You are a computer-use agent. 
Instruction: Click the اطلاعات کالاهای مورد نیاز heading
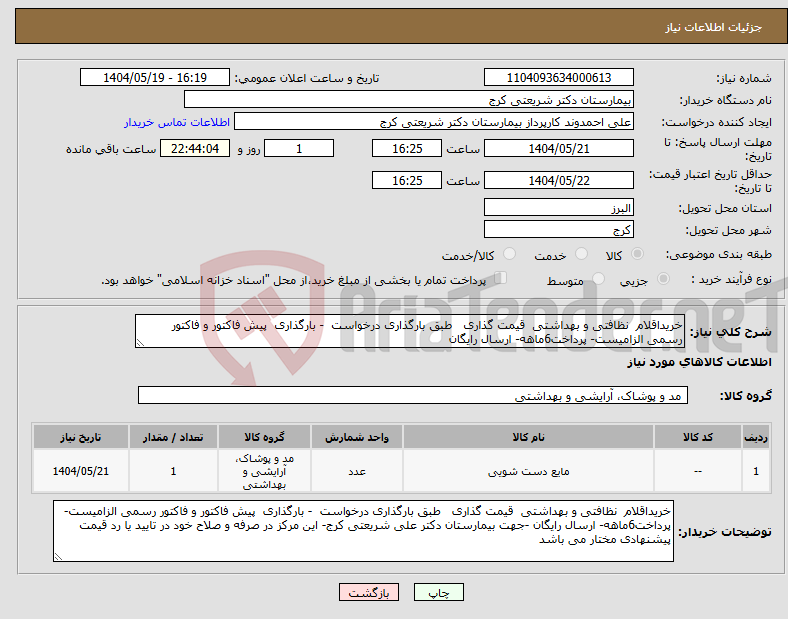coord(699,362)
